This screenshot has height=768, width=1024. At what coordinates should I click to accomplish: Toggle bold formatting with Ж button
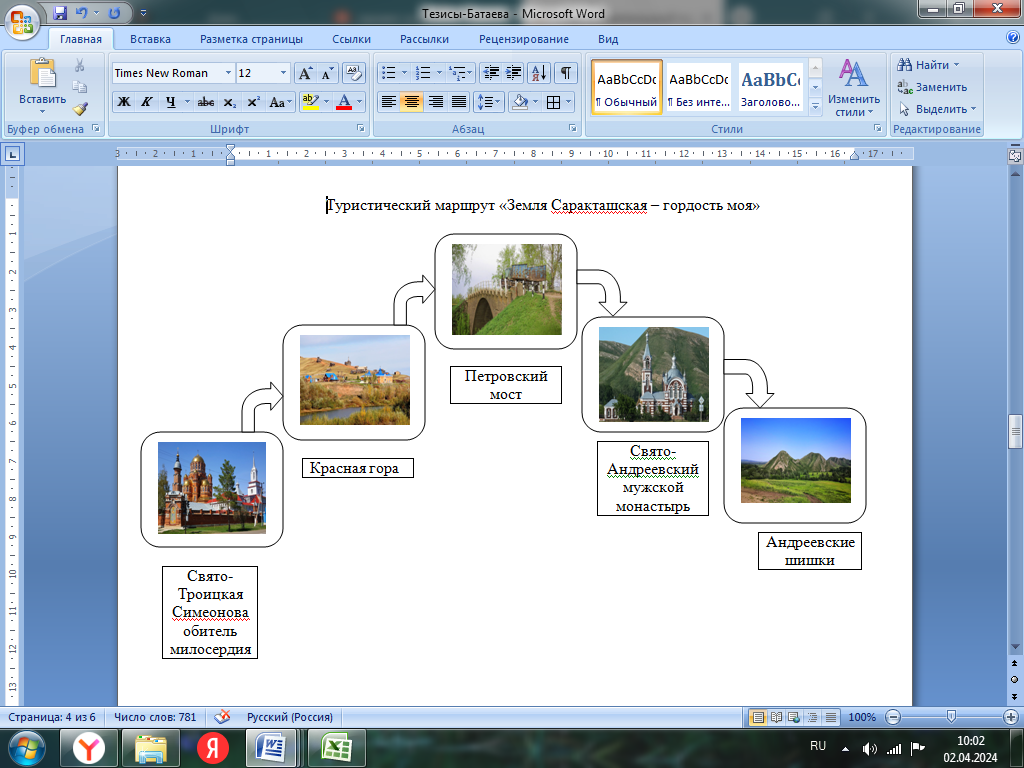tap(124, 102)
